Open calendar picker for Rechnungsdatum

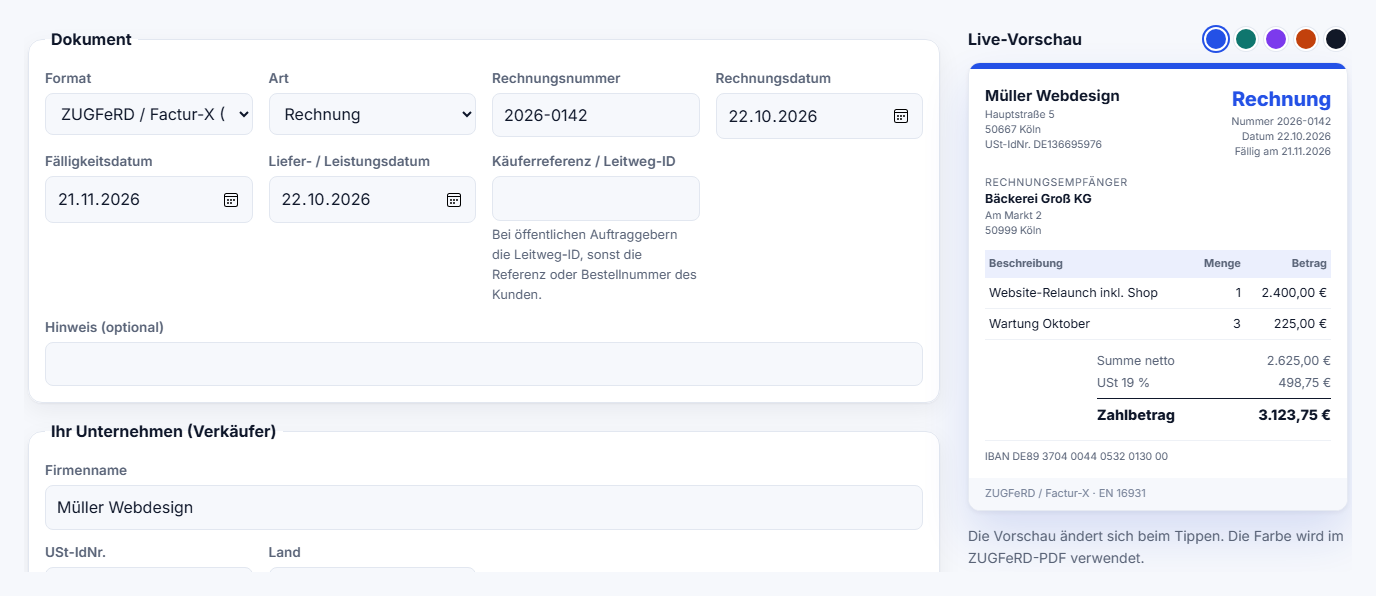pos(901,116)
